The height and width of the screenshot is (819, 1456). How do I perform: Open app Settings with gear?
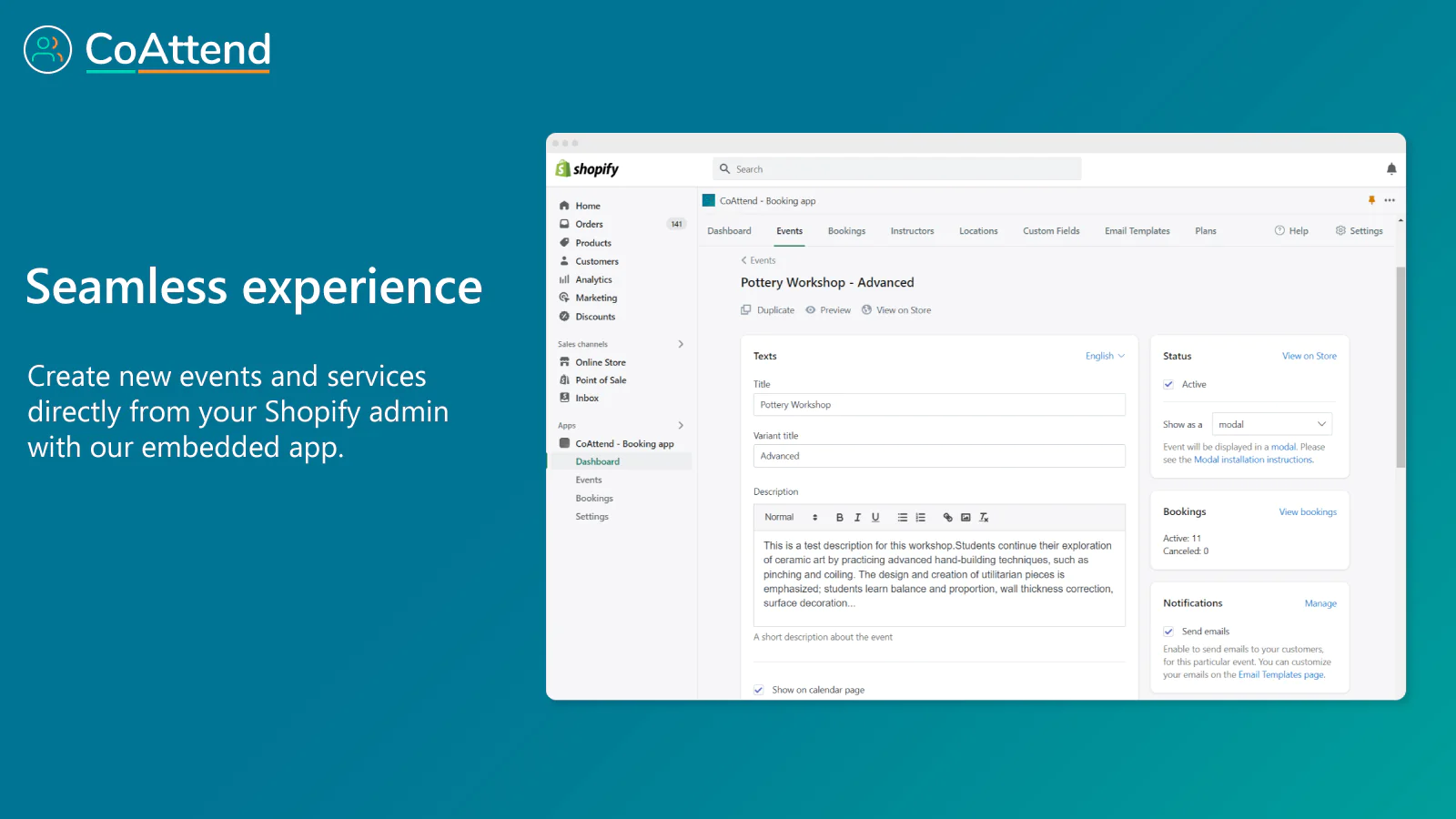pyautogui.click(x=1359, y=231)
